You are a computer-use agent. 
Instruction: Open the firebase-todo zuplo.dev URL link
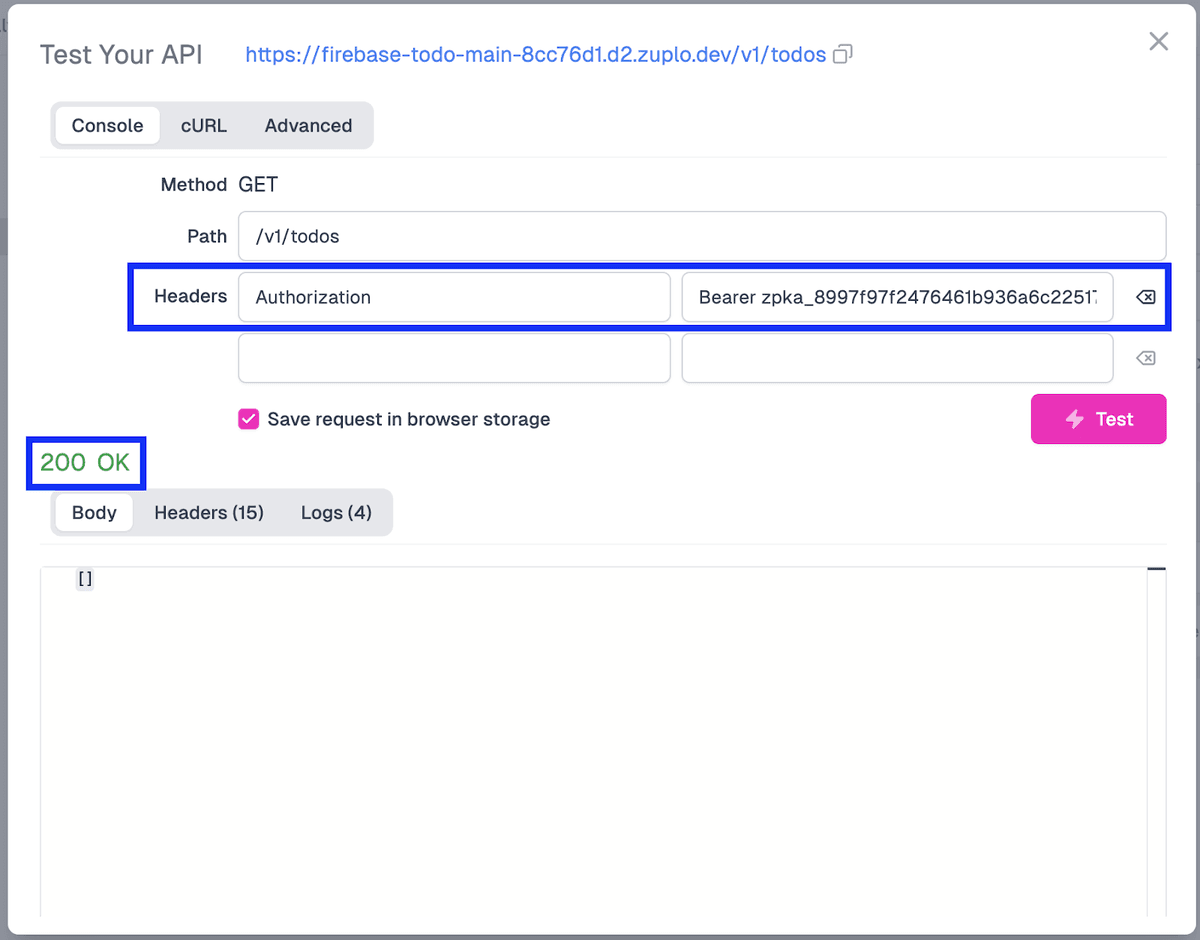[x=537, y=55]
